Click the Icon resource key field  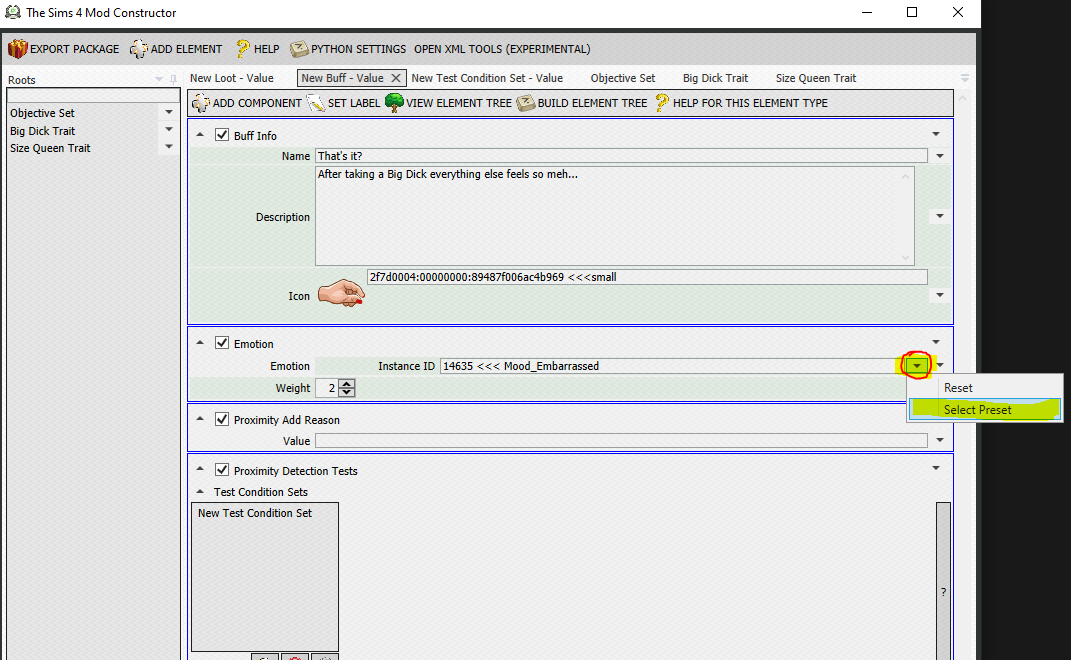click(647, 277)
